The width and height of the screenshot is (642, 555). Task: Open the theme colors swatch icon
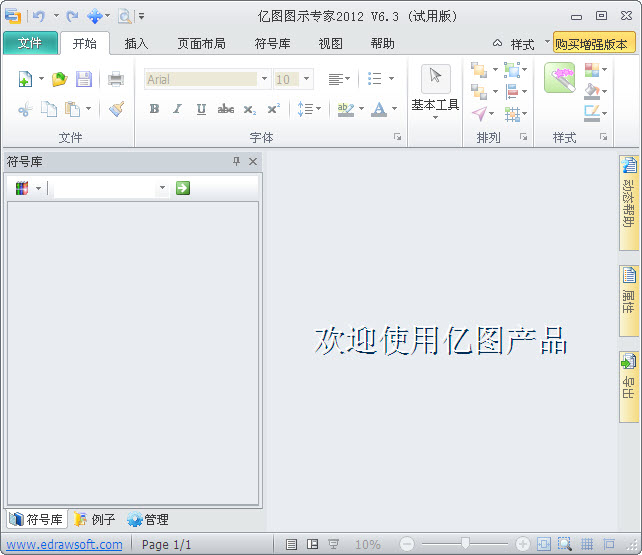tap(592, 70)
